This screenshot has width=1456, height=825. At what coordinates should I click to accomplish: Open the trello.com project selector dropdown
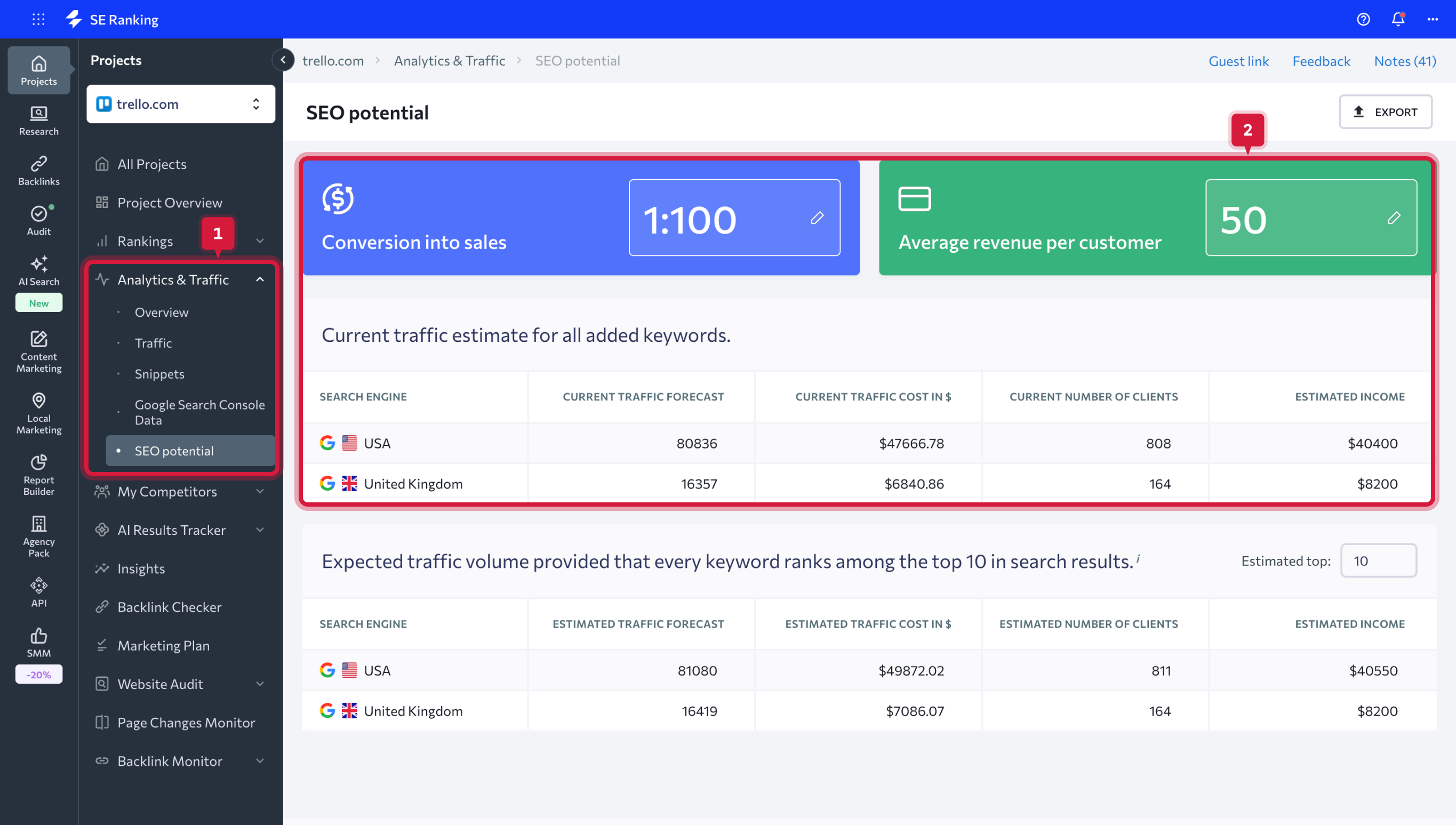click(x=181, y=103)
